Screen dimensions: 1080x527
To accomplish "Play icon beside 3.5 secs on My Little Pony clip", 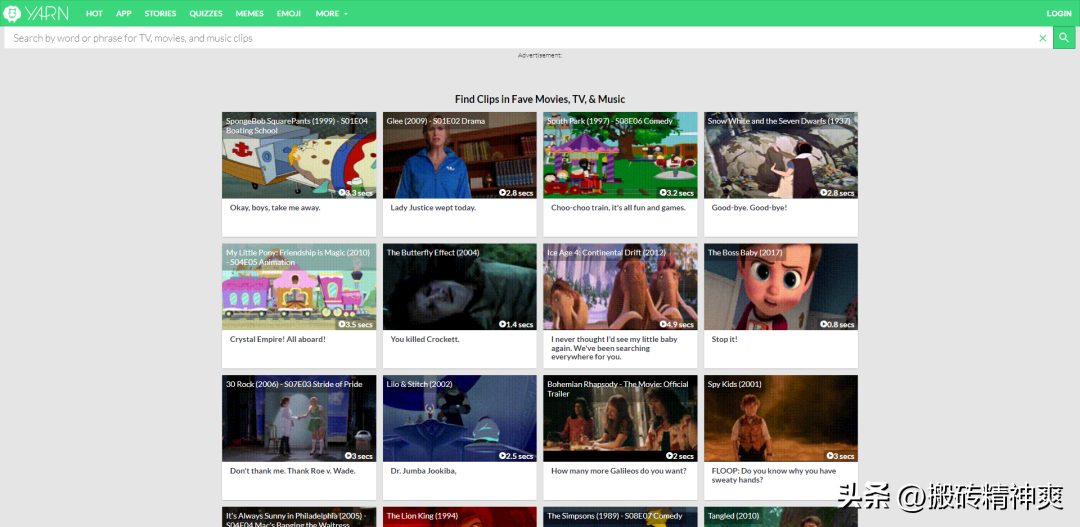I will (342, 324).
